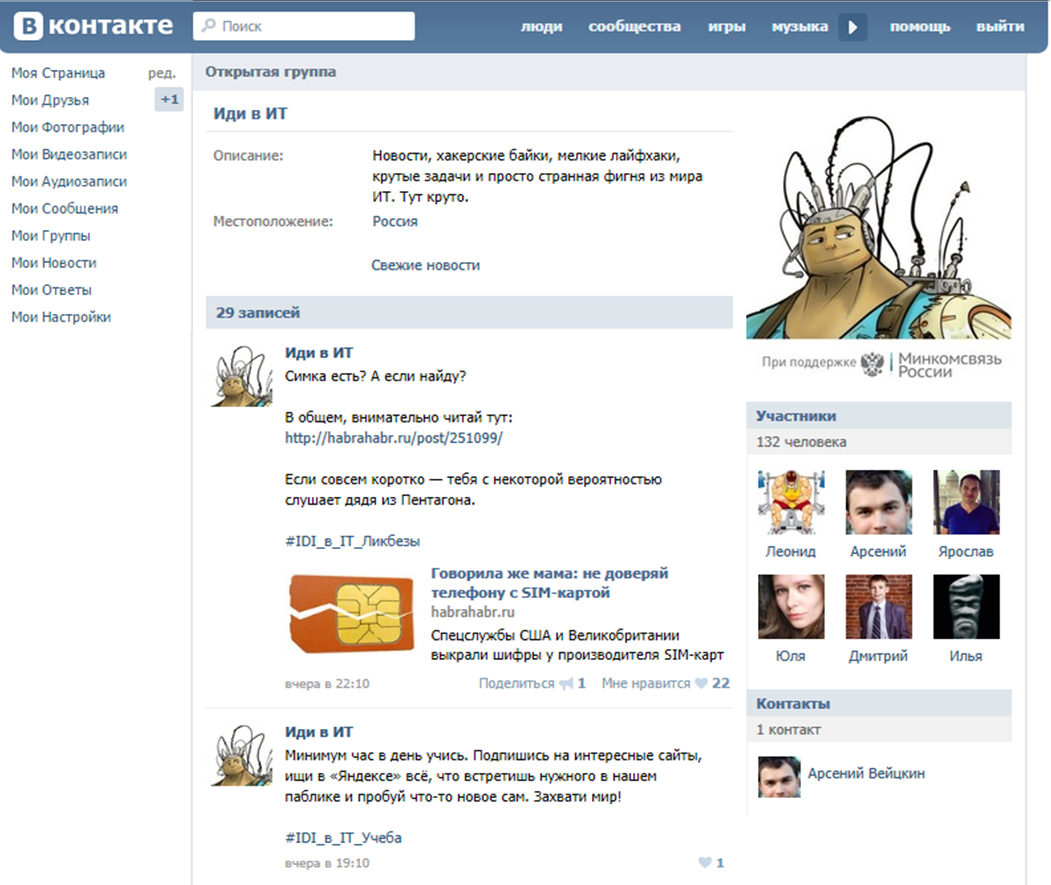The image size is (1051, 885).
Task: Open Леонид's member avatar
Action: pos(791,502)
